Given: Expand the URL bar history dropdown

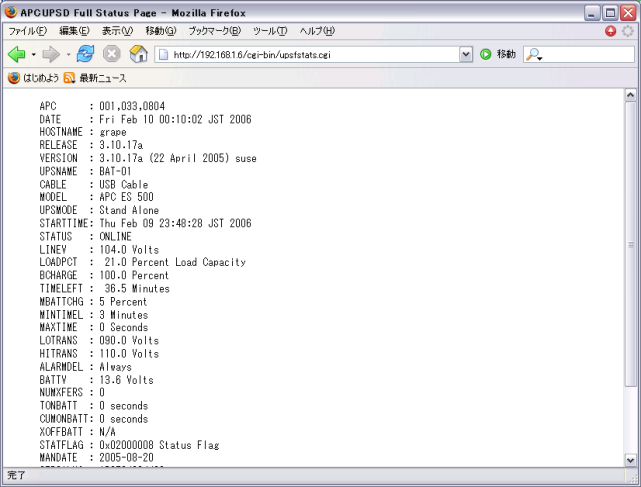Looking at the screenshot, I should 466,54.
